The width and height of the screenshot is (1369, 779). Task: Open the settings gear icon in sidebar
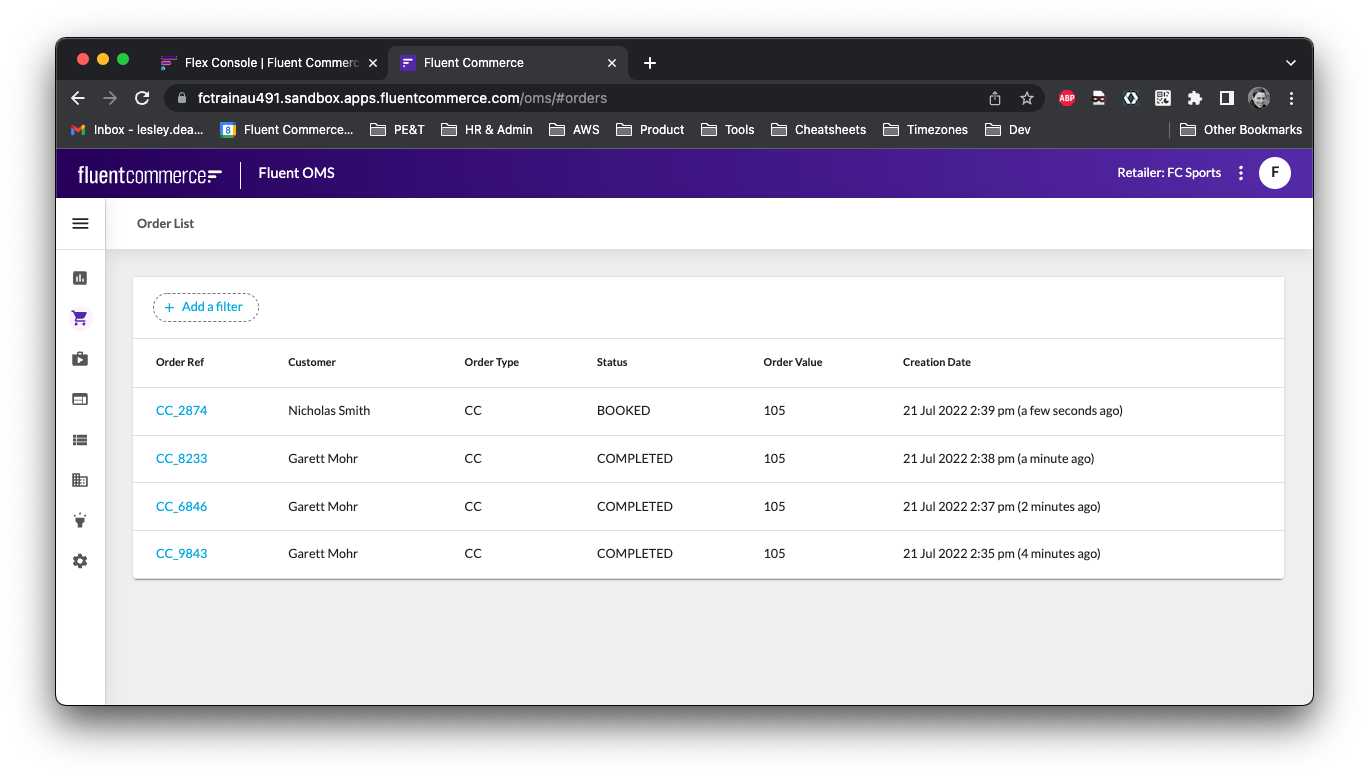80,561
